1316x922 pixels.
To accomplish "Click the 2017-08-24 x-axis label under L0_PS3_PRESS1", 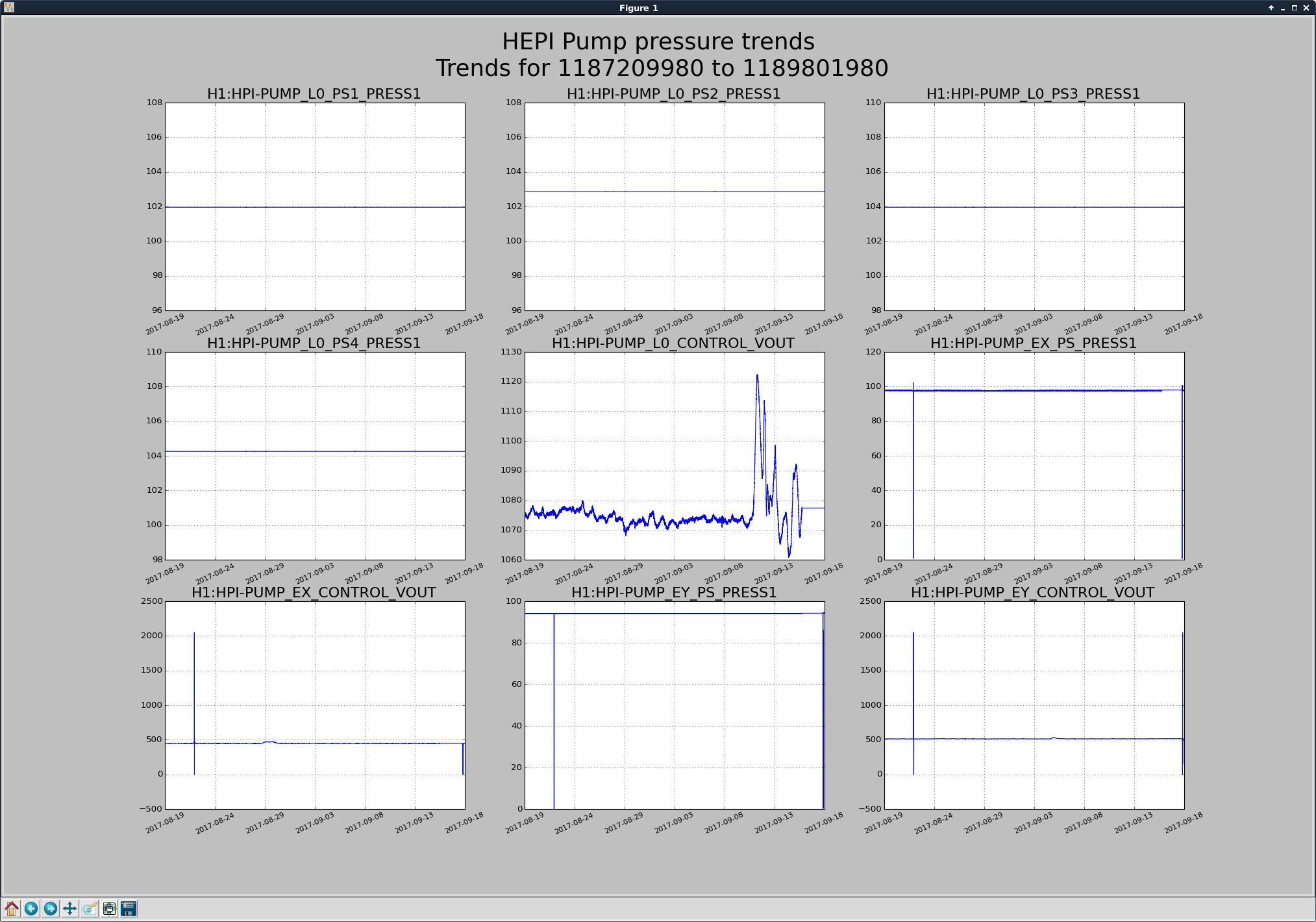I will click(934, 324).
